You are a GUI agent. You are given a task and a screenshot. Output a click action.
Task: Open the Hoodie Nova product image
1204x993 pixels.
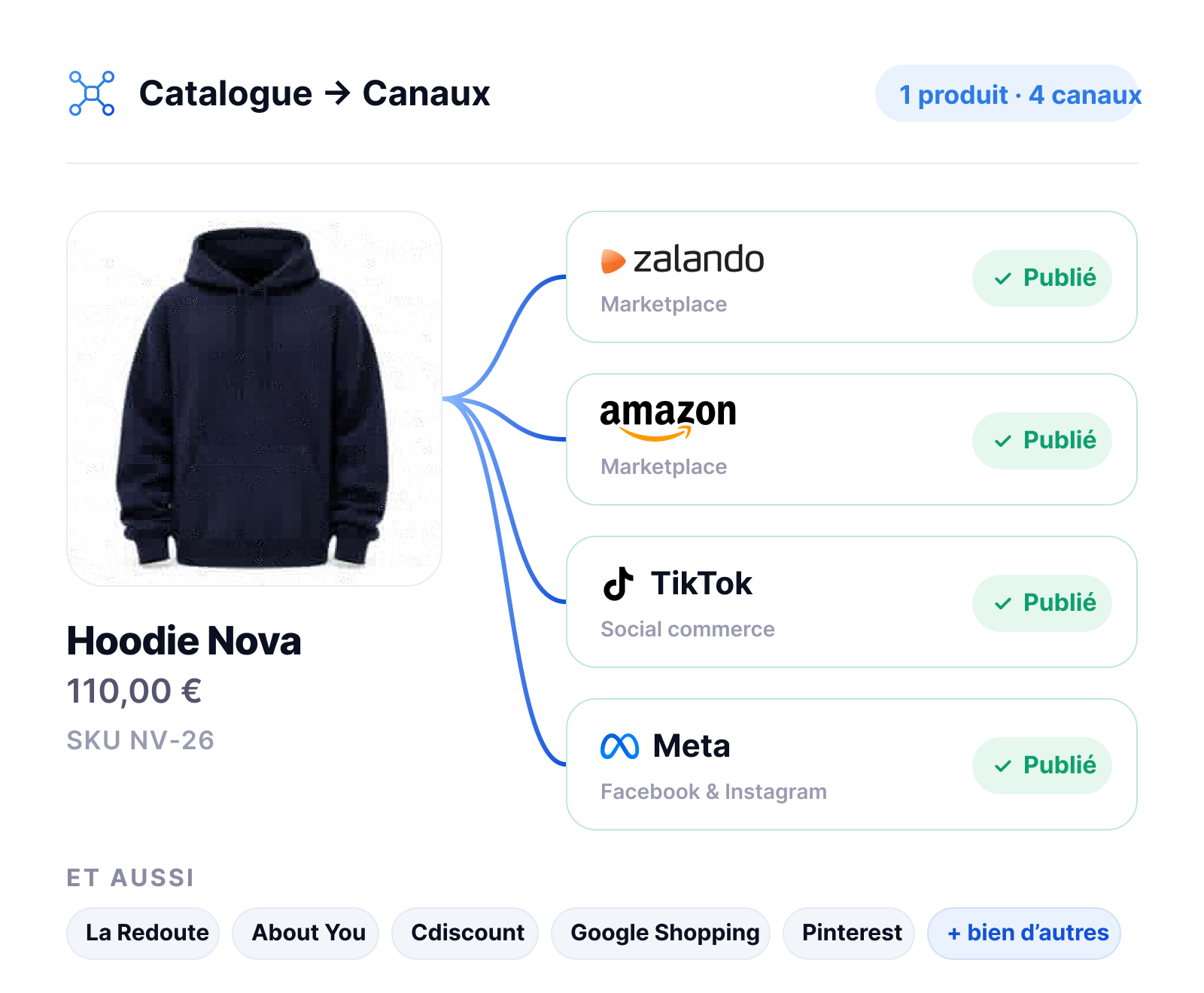point(254,399)
